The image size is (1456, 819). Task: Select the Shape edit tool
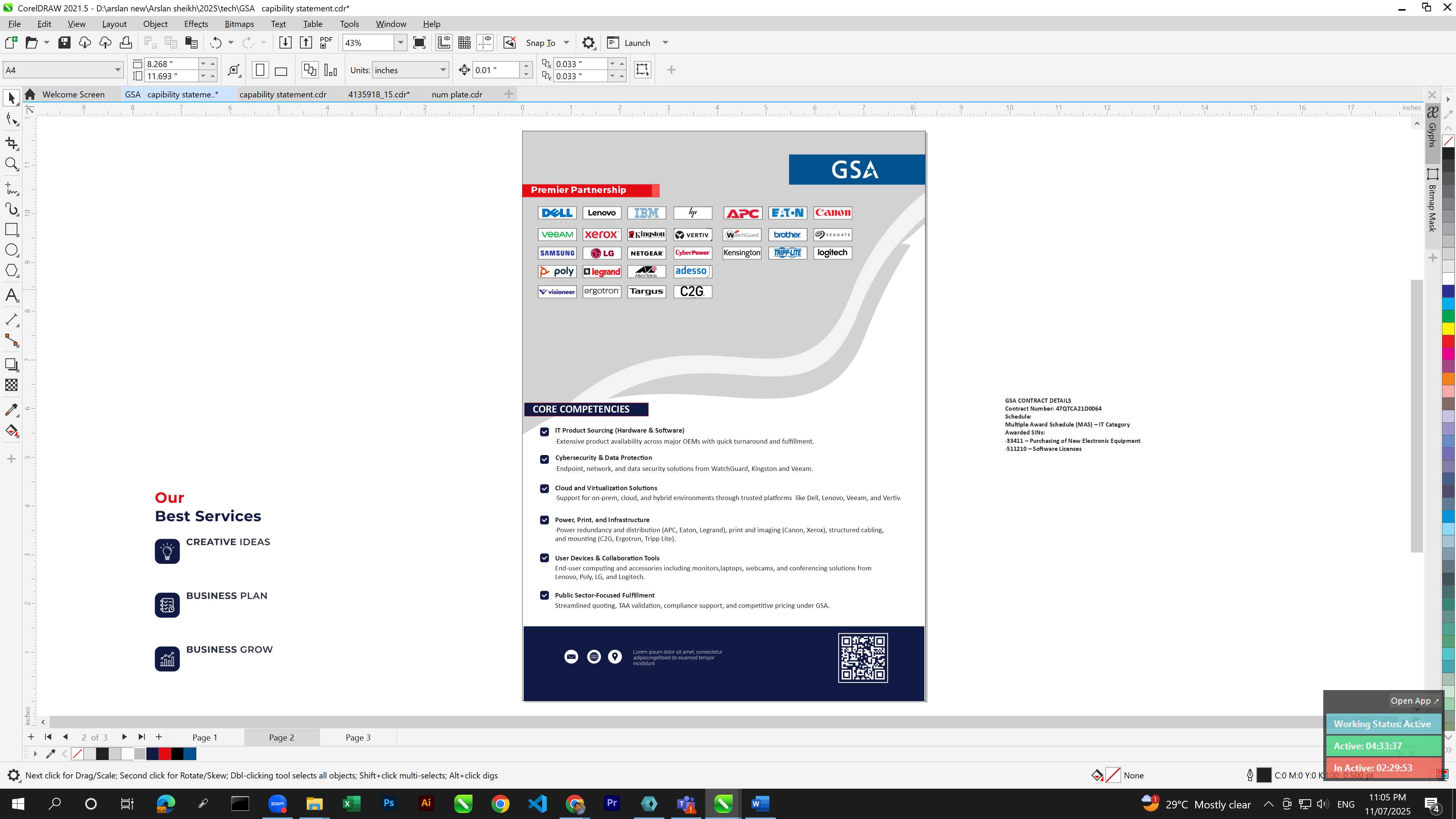click(11, 119)
